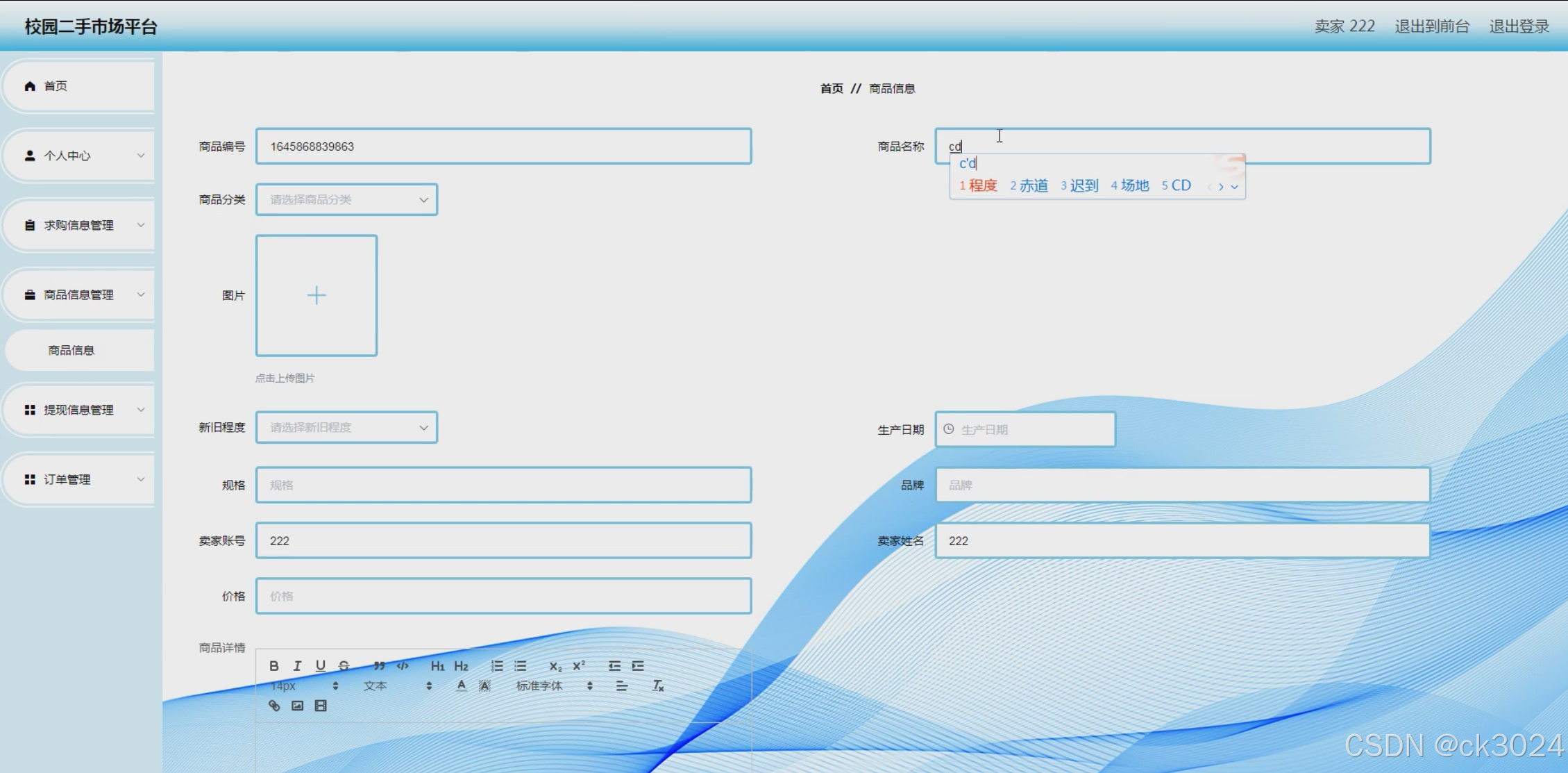This screenshot has width=1568, height=773.
Task: Open the text color picker
Action: (461, 686)
